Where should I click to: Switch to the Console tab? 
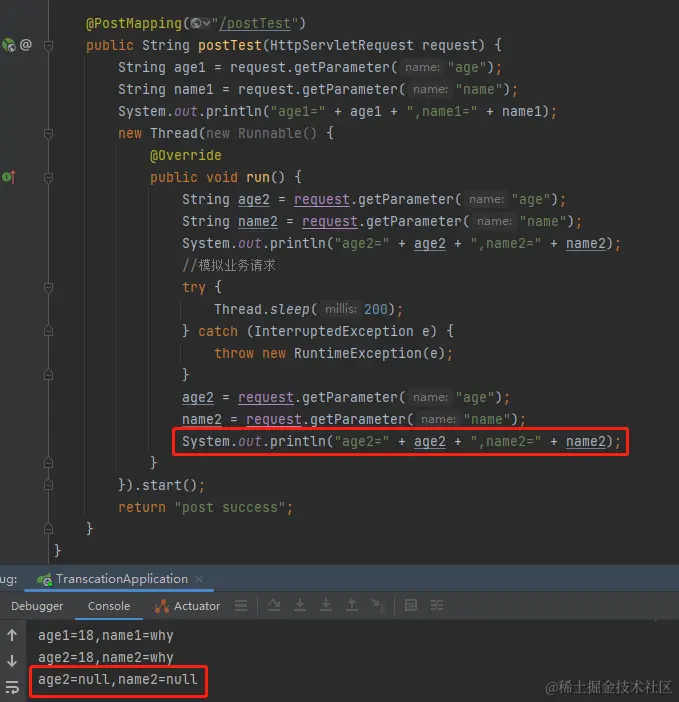tap(109, 606)
